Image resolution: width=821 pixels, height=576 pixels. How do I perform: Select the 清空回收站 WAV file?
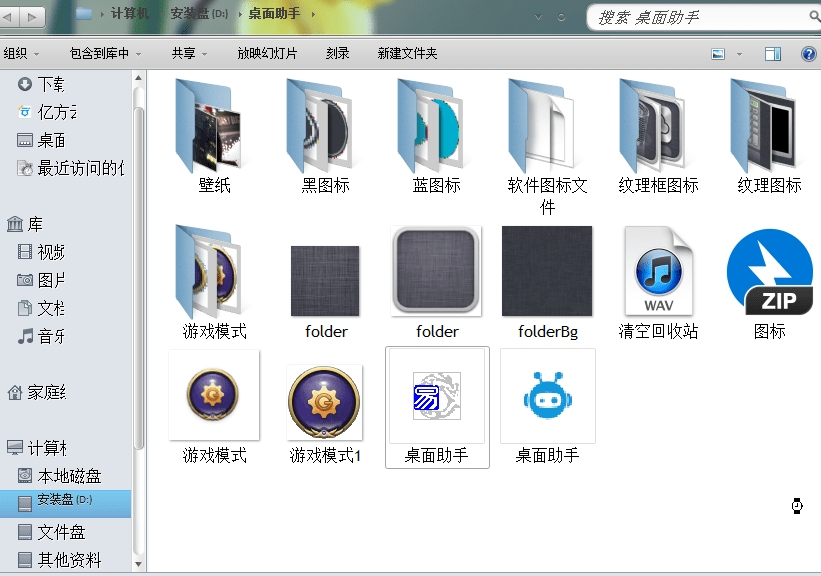coord(658,271)
